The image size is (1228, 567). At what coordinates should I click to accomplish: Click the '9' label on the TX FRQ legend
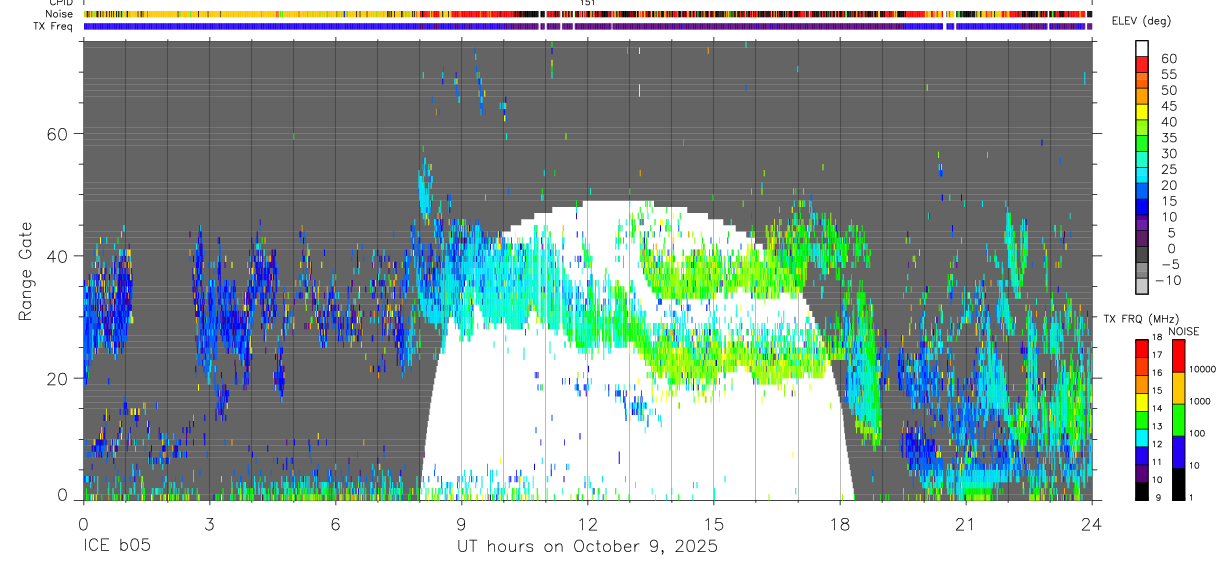click(1157, 498)
